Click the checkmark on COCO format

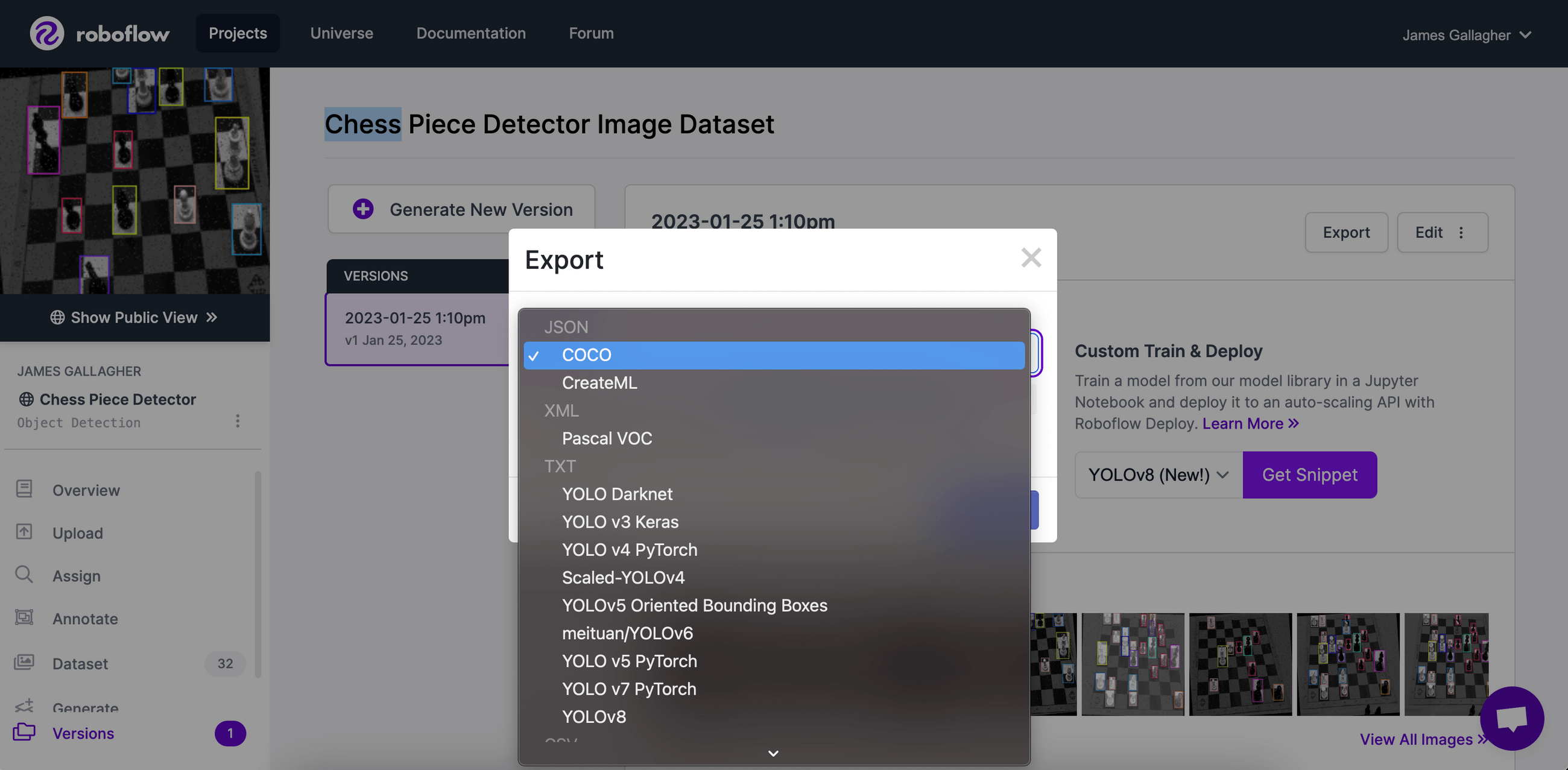[534, 355]
